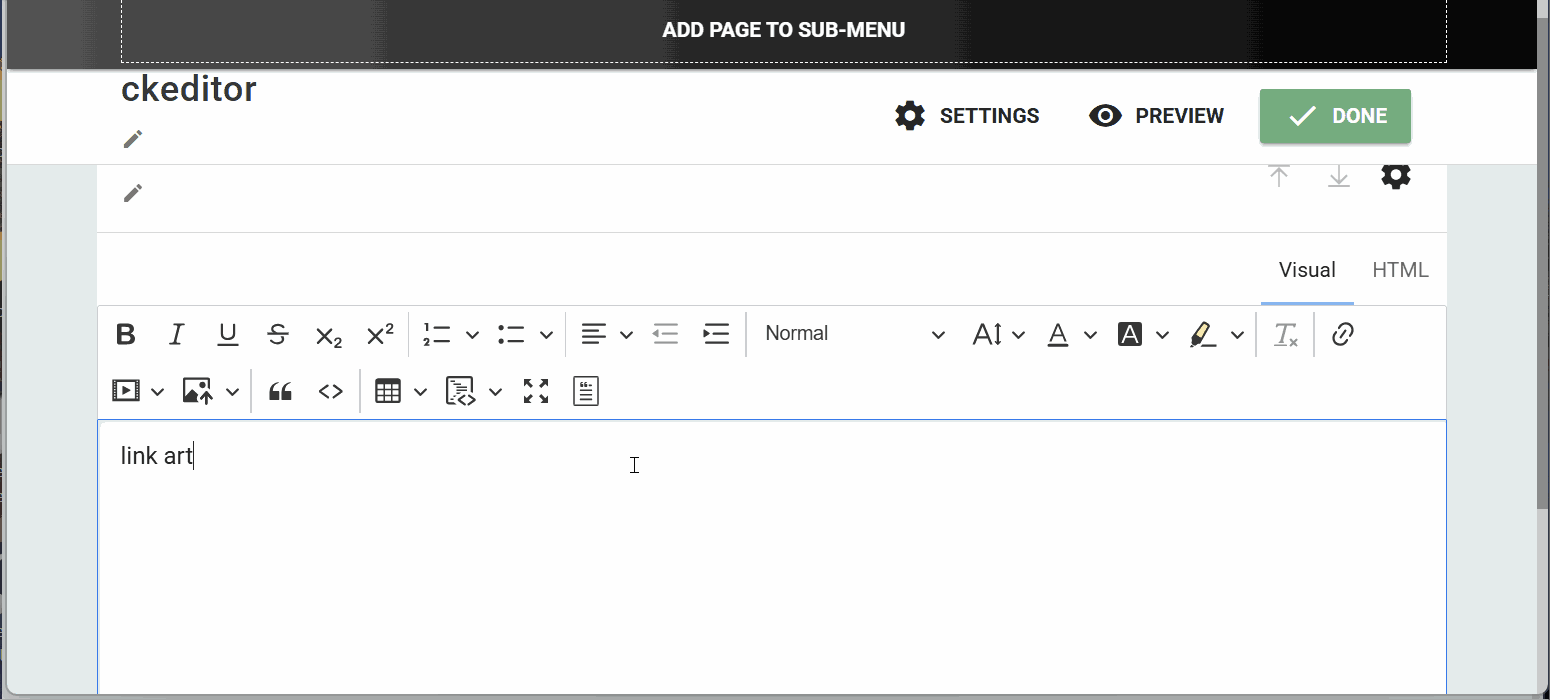Image resolution: width=1550 pixels, height=700 pixels.
Task: Move block down arrow icon
Action: (x=1338, y=176)
